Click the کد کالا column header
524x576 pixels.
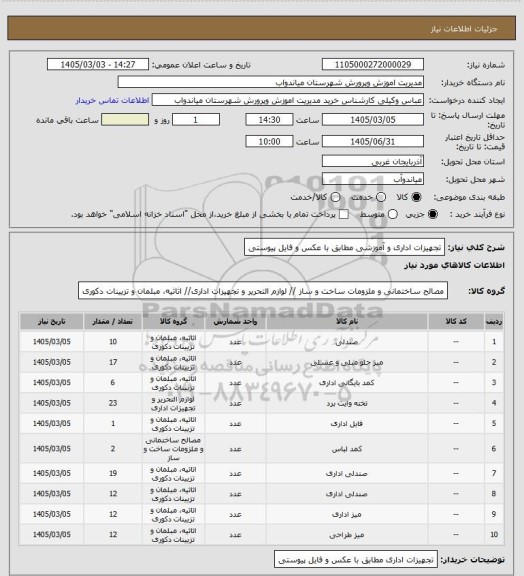pyautogui.click(x=456, y=322)
